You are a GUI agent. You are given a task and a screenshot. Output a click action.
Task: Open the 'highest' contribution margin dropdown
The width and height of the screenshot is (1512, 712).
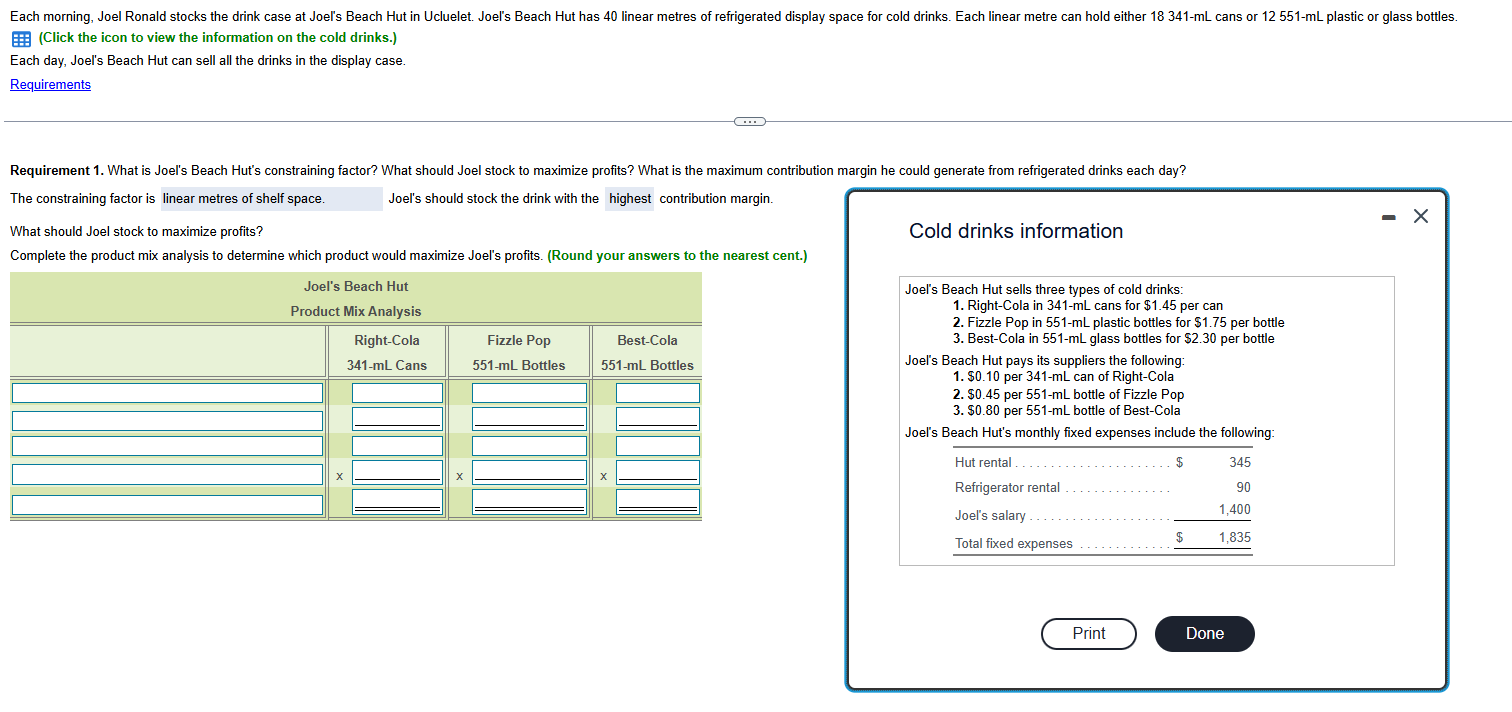629,198
